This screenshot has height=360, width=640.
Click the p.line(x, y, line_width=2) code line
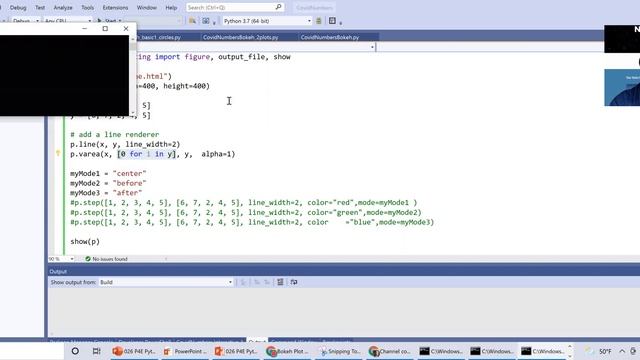(125, 144)
